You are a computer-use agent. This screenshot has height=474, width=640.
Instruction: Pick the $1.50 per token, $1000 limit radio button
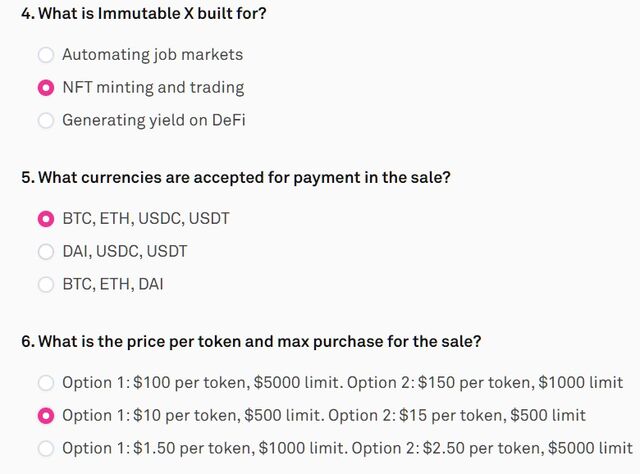pyautogui.click(x=46, y=448)
